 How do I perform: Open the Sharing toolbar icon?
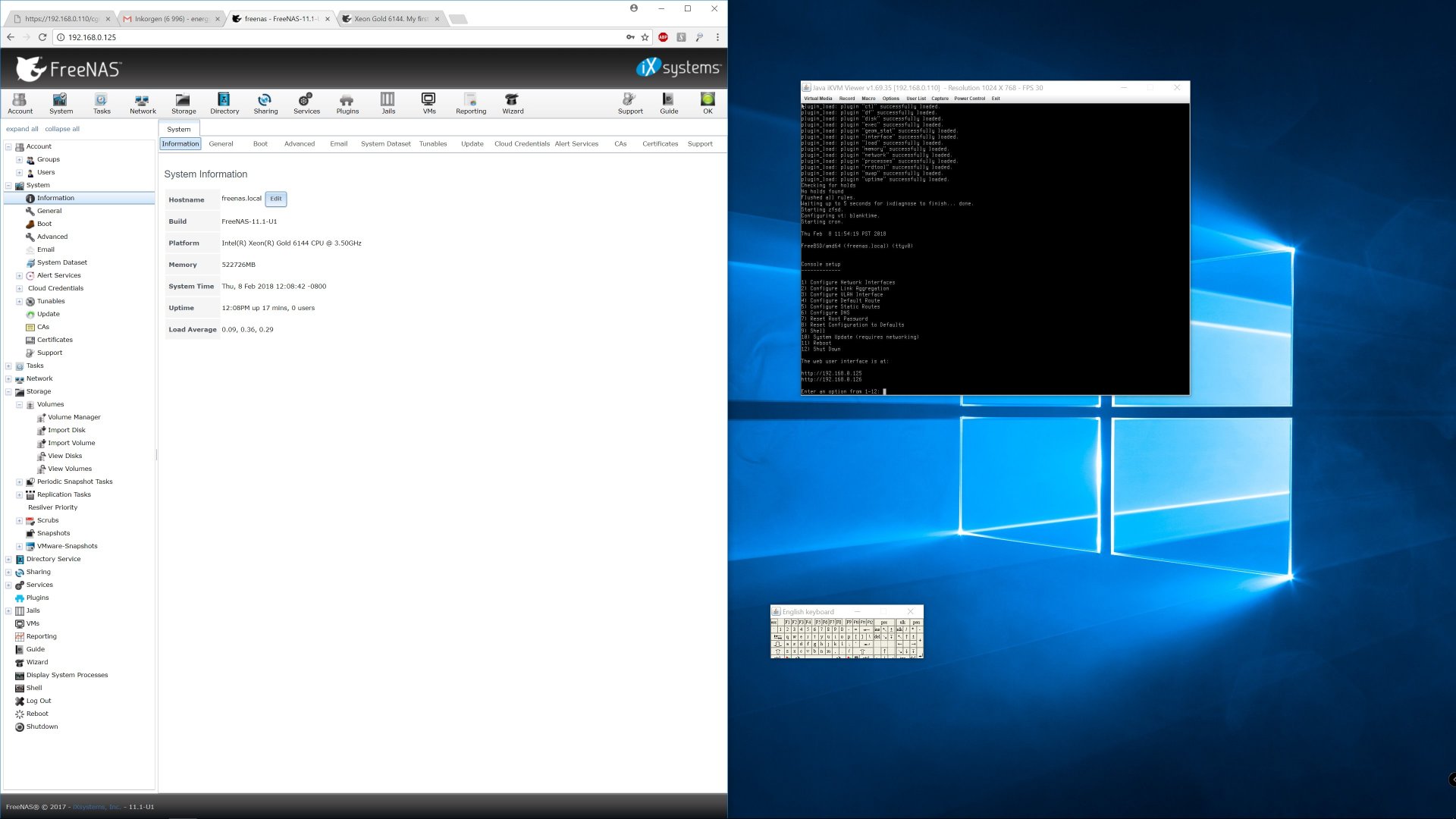click(x=265, y=103)
